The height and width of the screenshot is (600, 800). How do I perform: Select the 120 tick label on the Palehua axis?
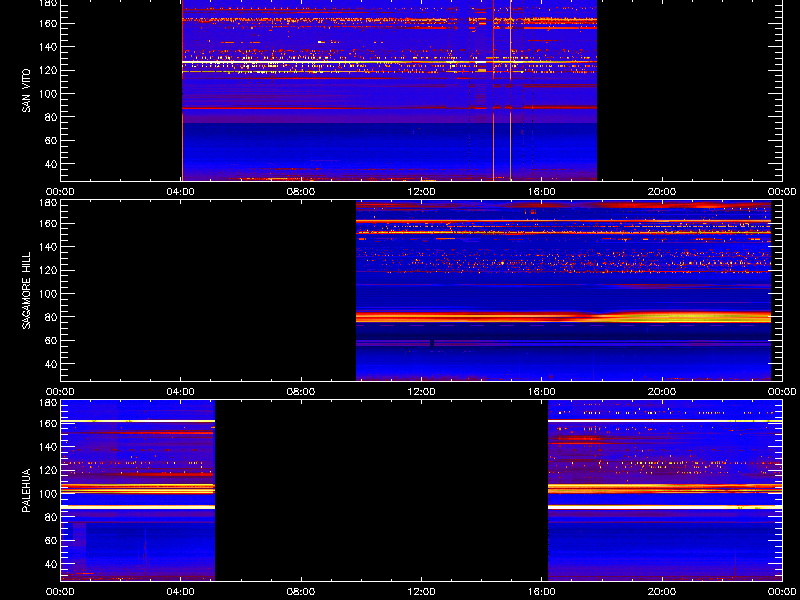(49, 470)
